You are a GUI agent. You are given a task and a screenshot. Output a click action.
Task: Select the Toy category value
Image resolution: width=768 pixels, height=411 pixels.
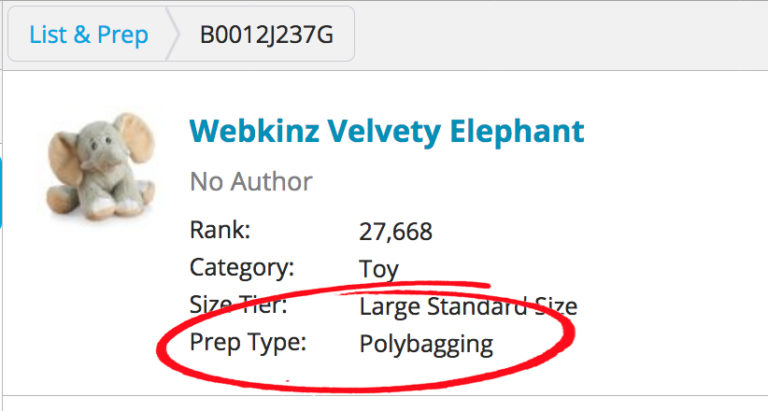379,269
